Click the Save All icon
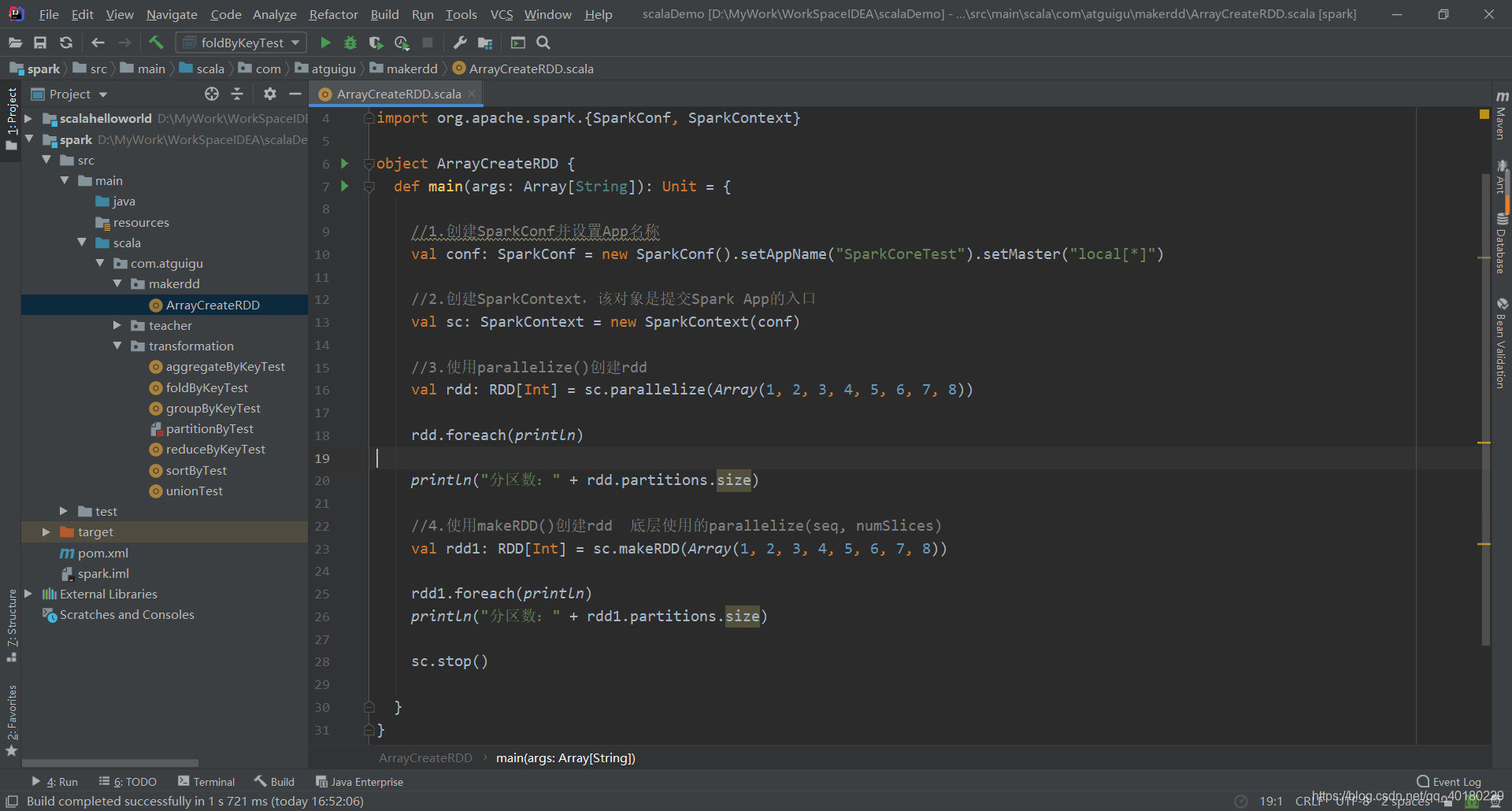Viewport: 1512px width, 811px height. pos(40,43)
